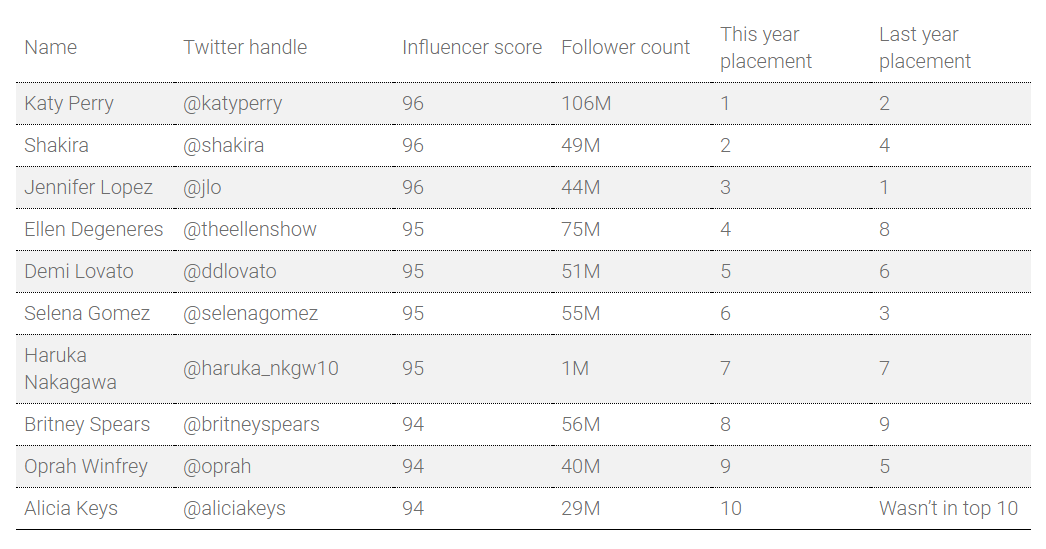Click the Influencer score column header
This screenshot has width=1046, height=549.
(x=472, y=47)
